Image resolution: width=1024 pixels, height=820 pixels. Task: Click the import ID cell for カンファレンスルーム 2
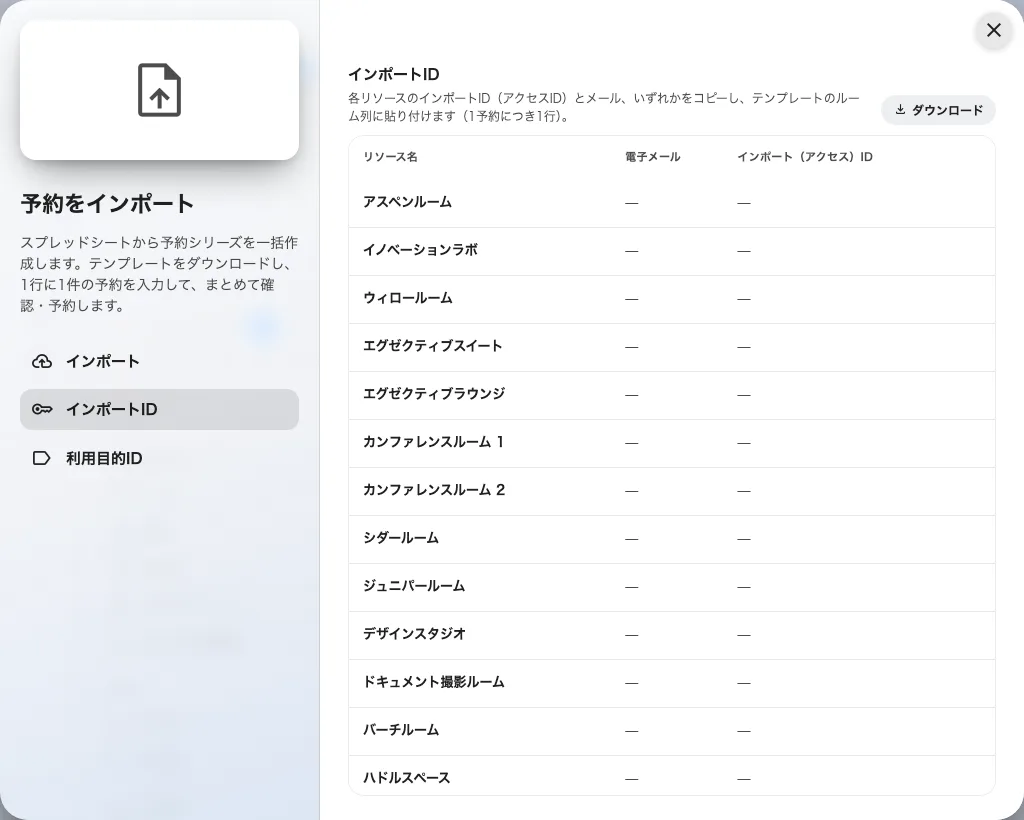click(x=743, y=491)
